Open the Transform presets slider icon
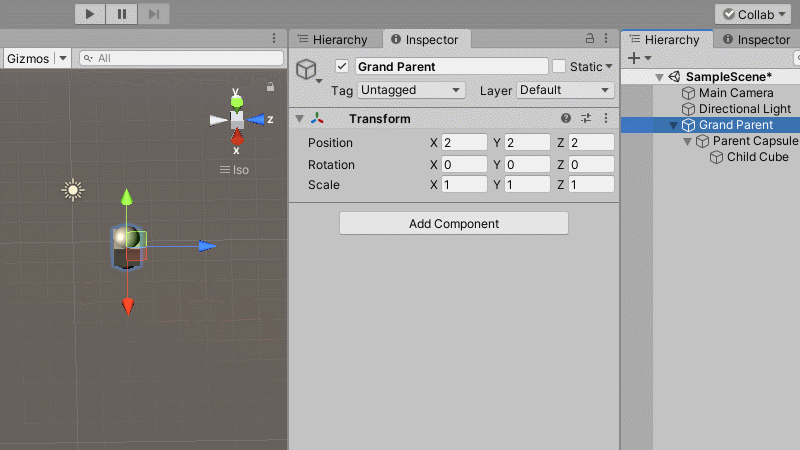Image resolution: width=800 pixels, height=450 pixels. [x=586, y=118]
